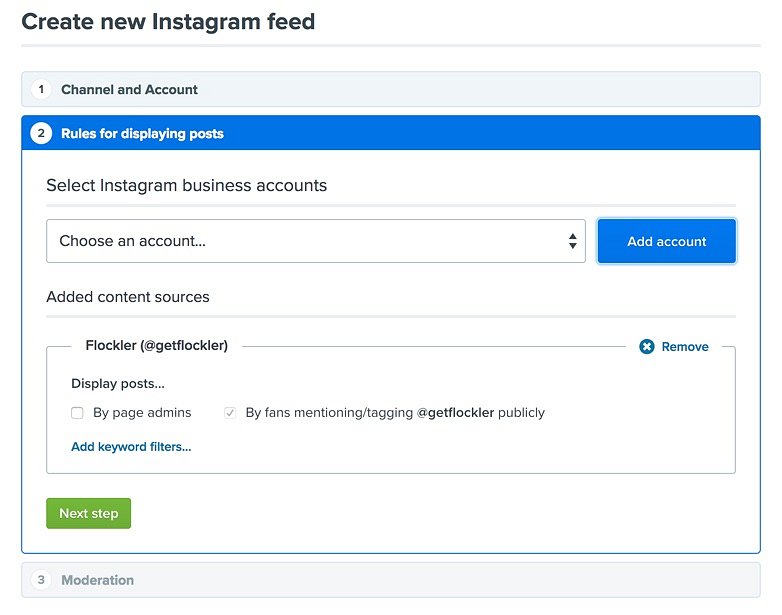Expand the Channel and Account section
This screenshot has width=782, height=615.
pyautogui.click(x=391, y=89)
